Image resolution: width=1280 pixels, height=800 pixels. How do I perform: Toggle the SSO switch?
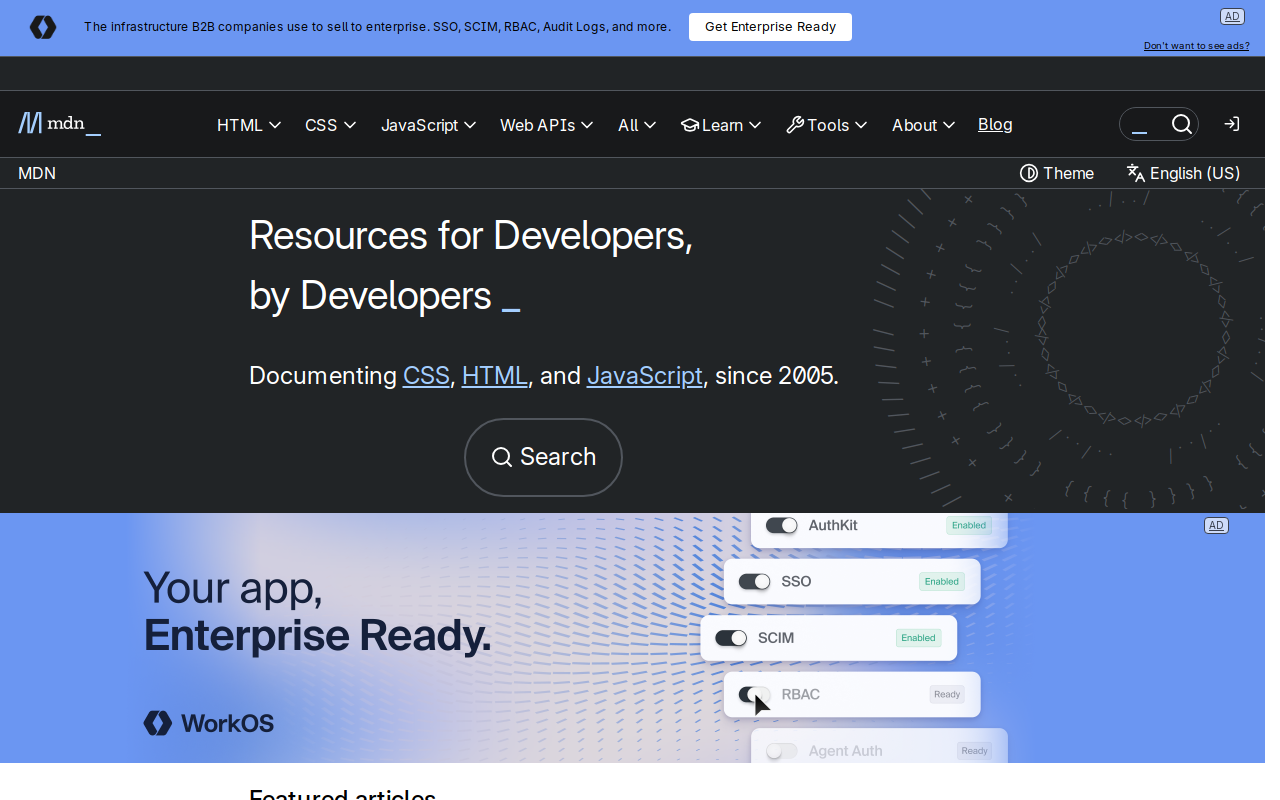point(755,581)
